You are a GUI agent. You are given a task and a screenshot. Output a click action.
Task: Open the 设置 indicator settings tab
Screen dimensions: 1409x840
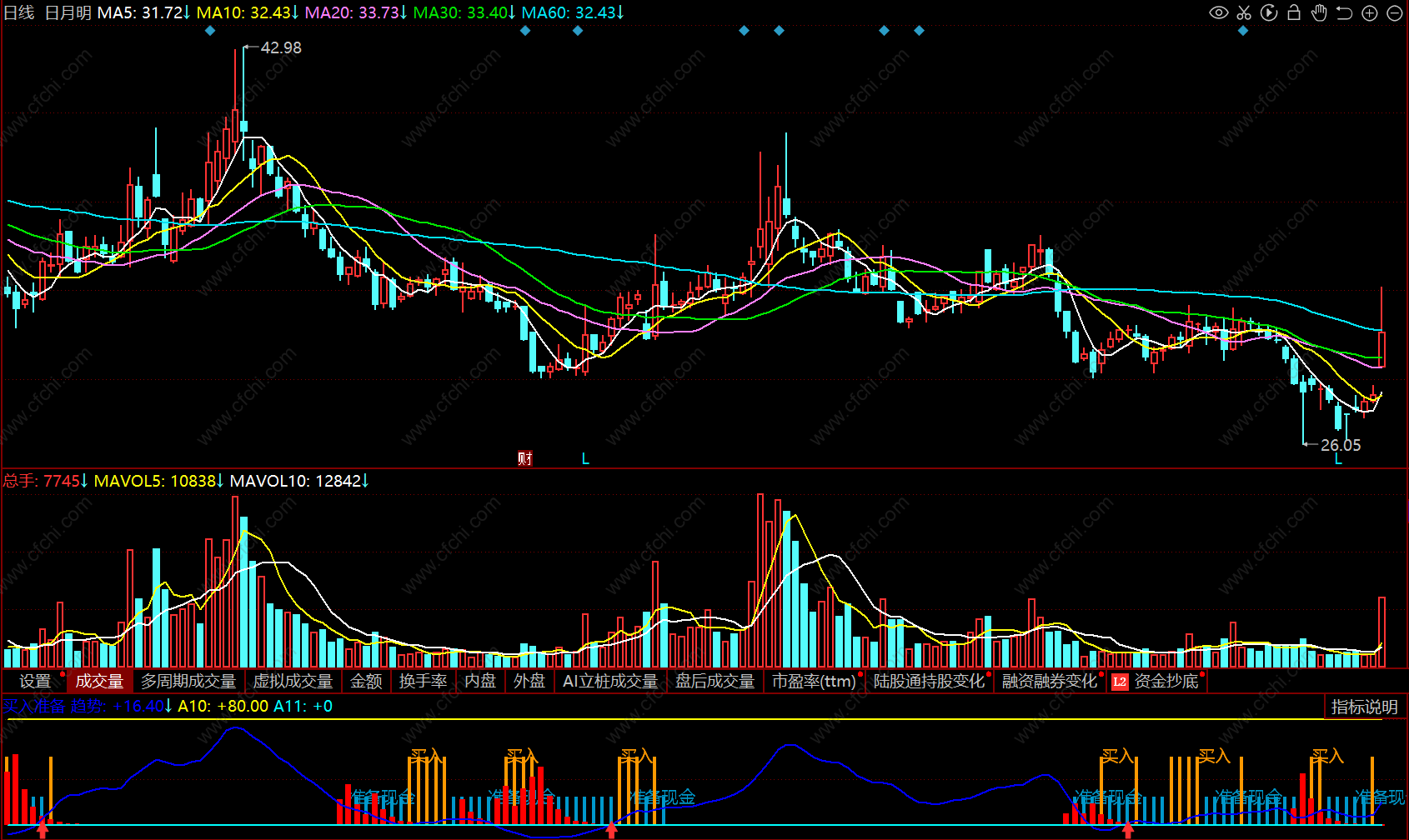[35, 682]
